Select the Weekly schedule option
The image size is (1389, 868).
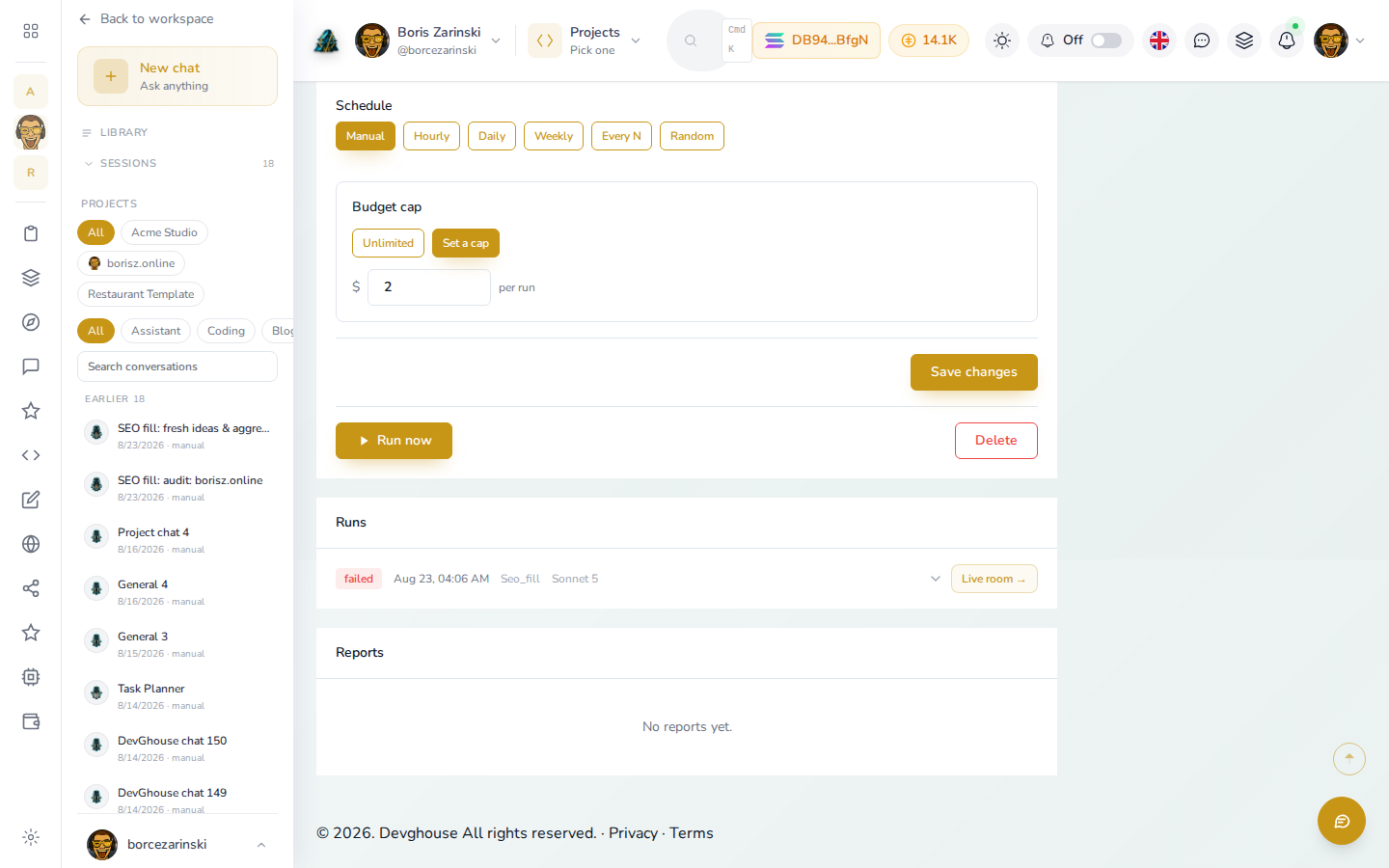pyautogui.click(x=554, y=136)
